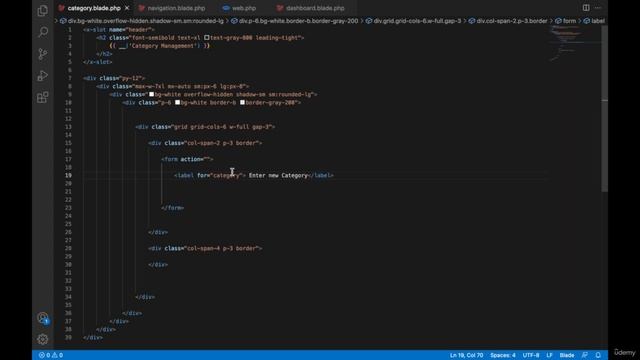Select breadcrumb div.grid.grid-cols-6.w-full.gap-3

[413, 21]
